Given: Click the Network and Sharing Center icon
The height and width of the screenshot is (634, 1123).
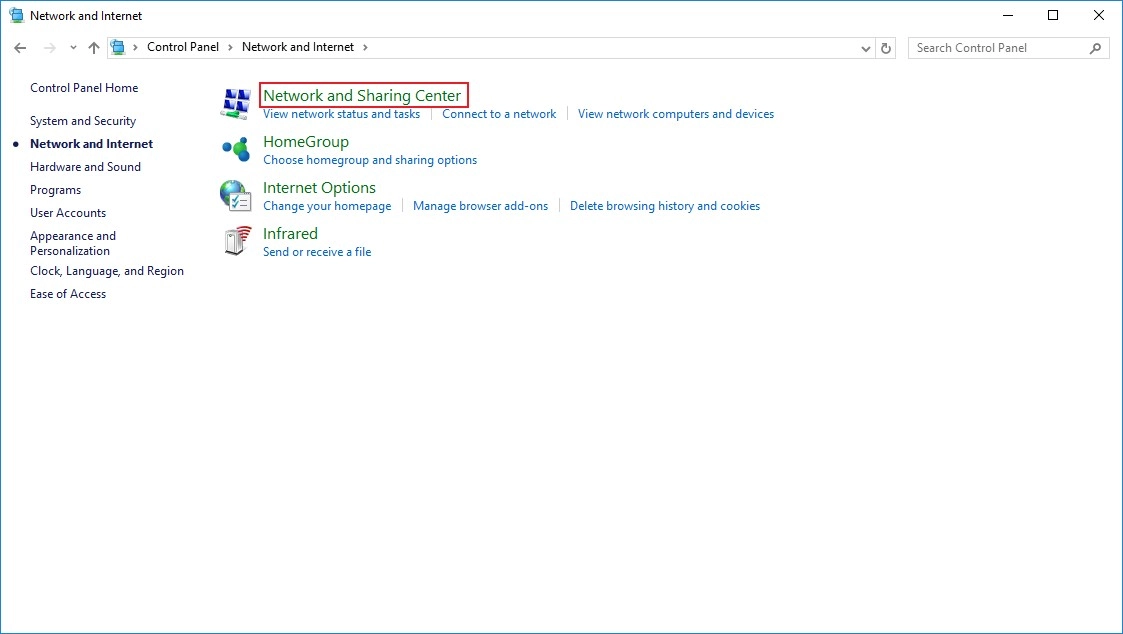Looking at the screenshot, I should [x=236, y=102].
